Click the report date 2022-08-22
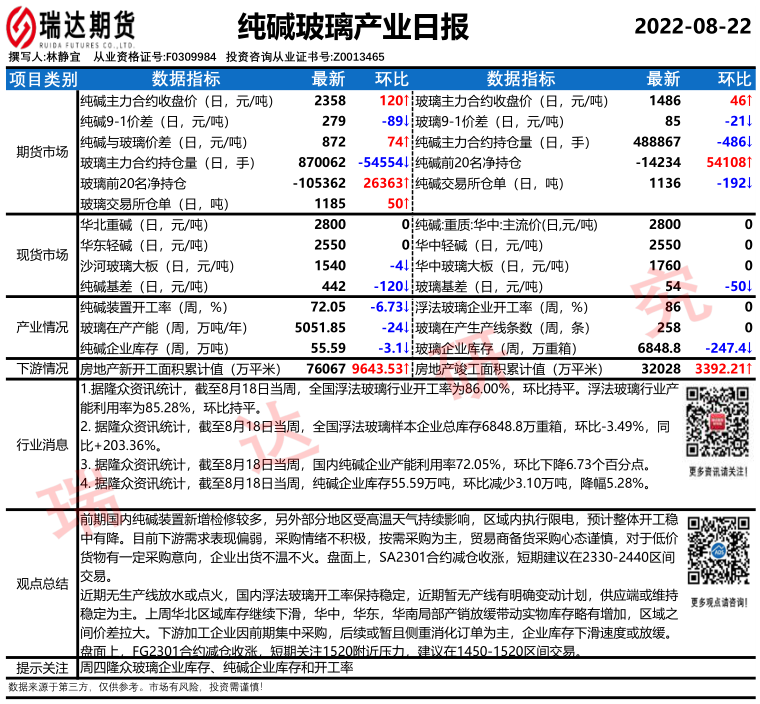The height and width of the screenshot is (704, 760). click(x=692, y=26)
